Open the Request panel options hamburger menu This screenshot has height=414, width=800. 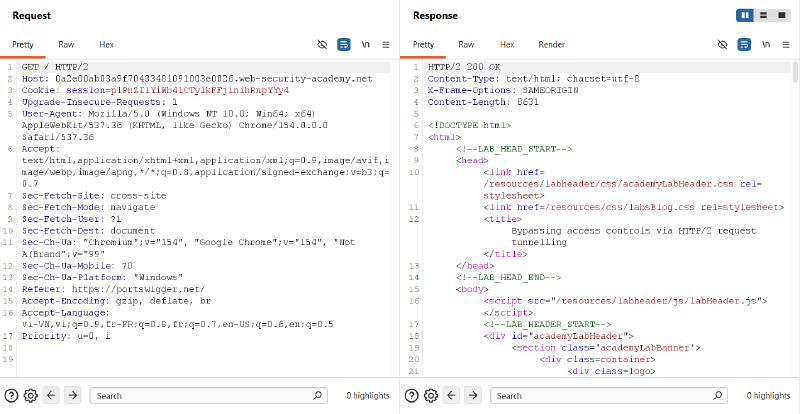point(386,44)
